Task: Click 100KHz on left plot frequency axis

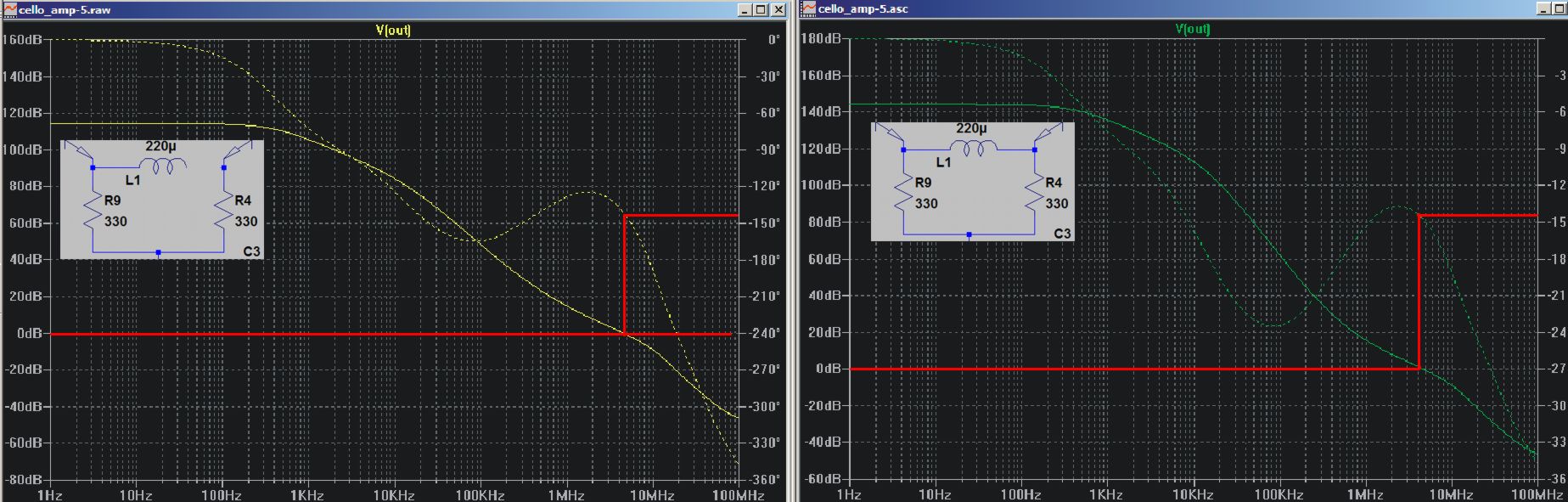Action: [480, 495]
